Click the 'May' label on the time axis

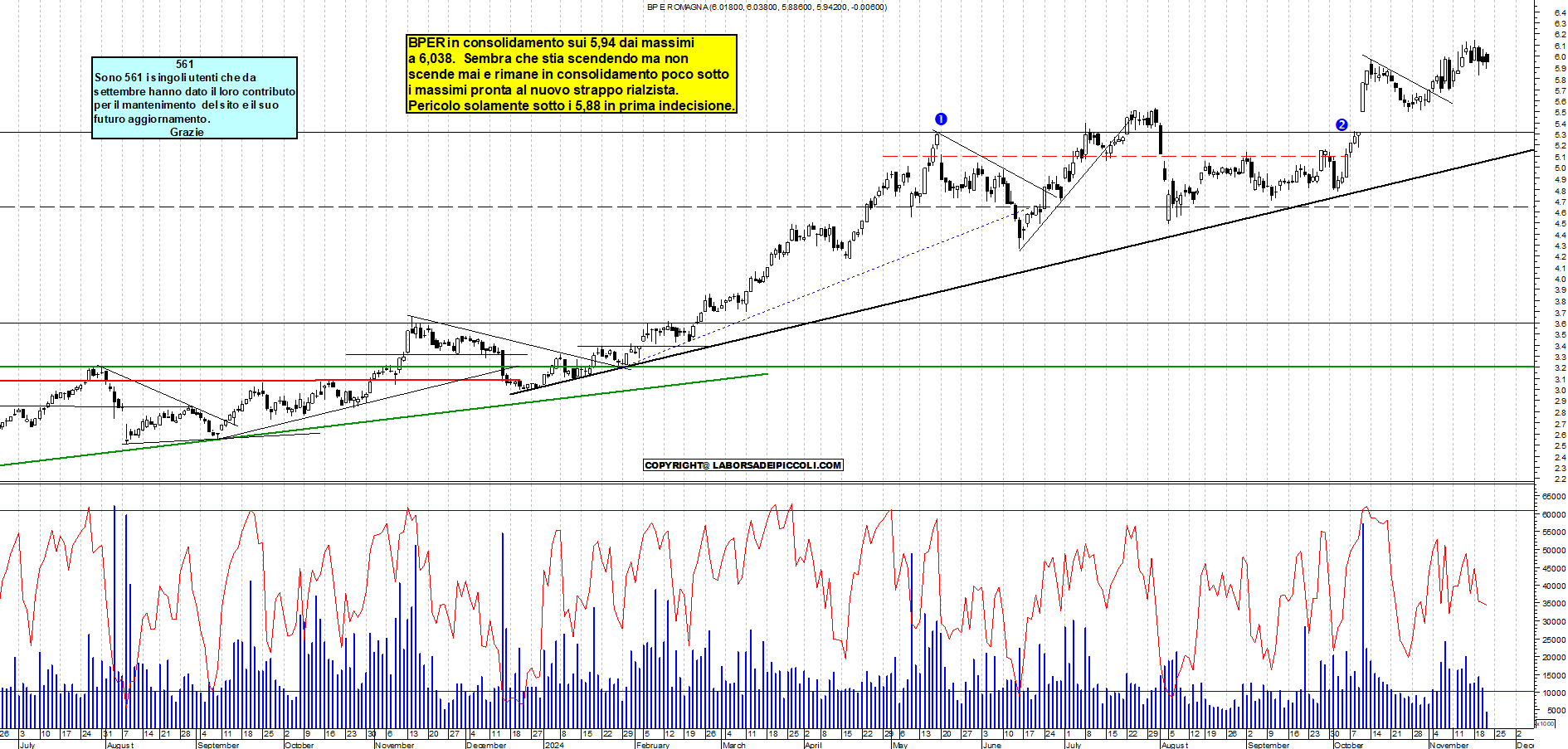tap(899, 745)
